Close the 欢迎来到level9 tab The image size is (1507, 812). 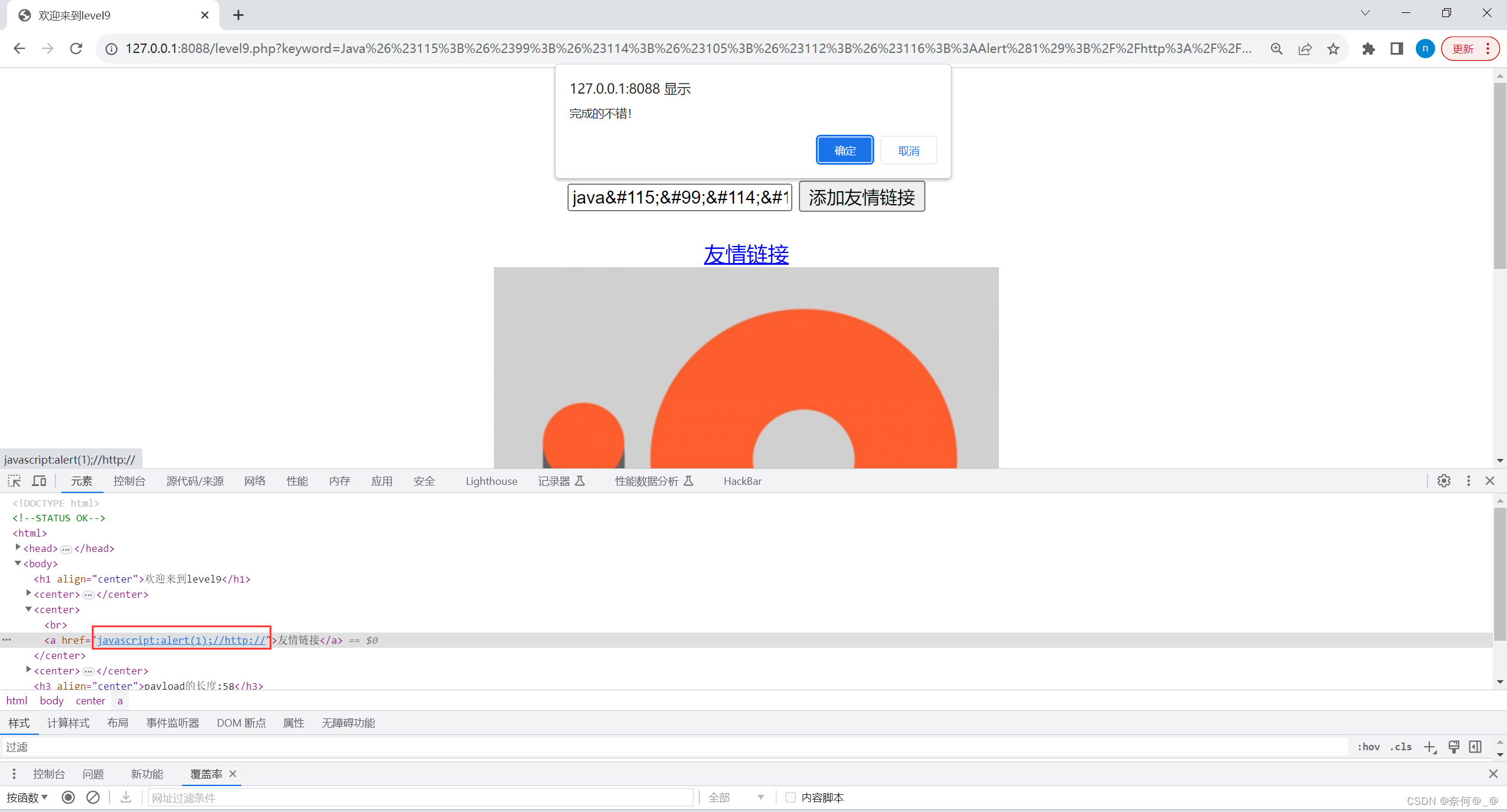tap(205, 15)
